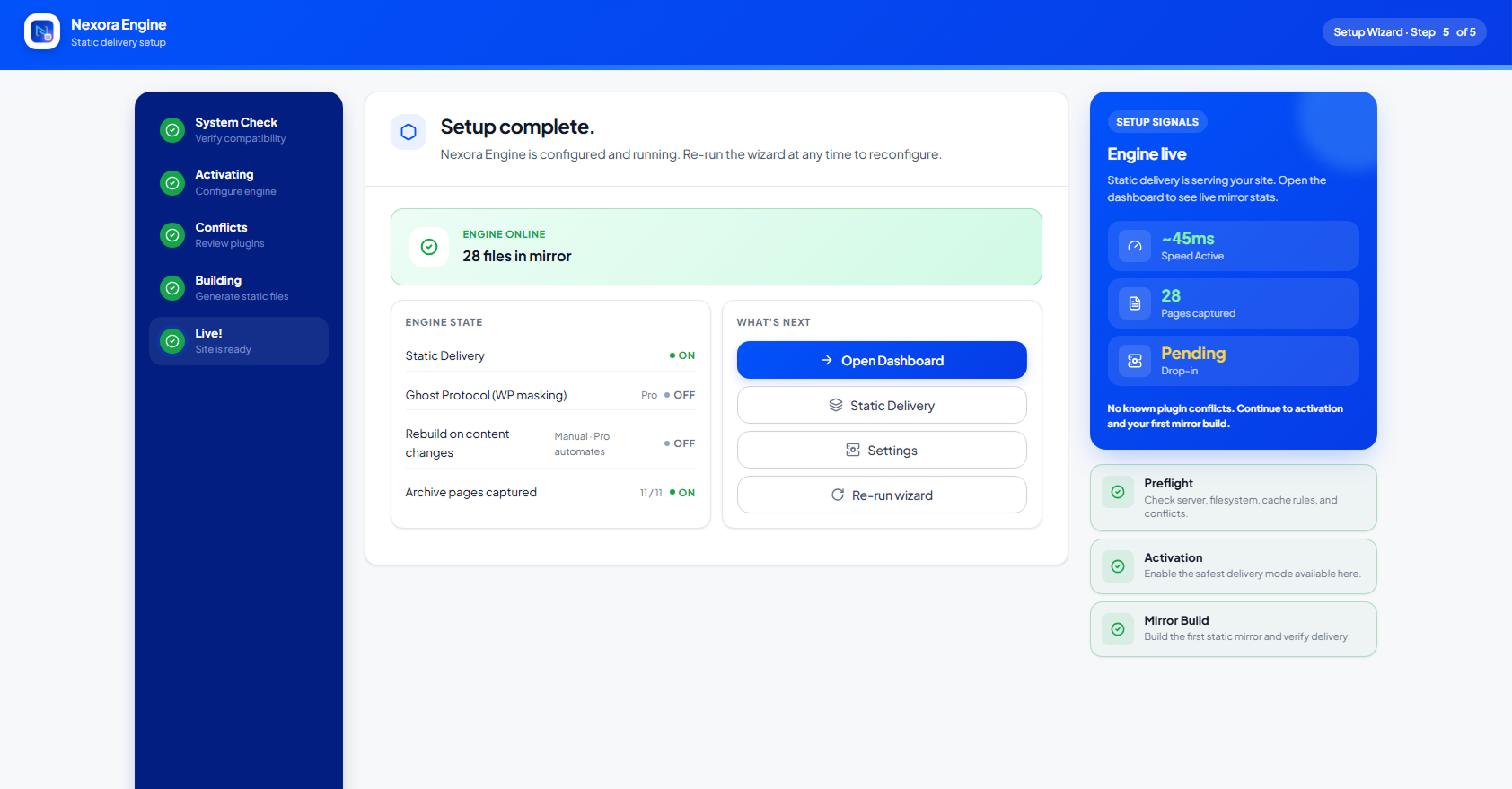This screenshot has height=789, width=1512.
Task: Click the Live! step checkmark icon
Action: [x=171, y=341]
